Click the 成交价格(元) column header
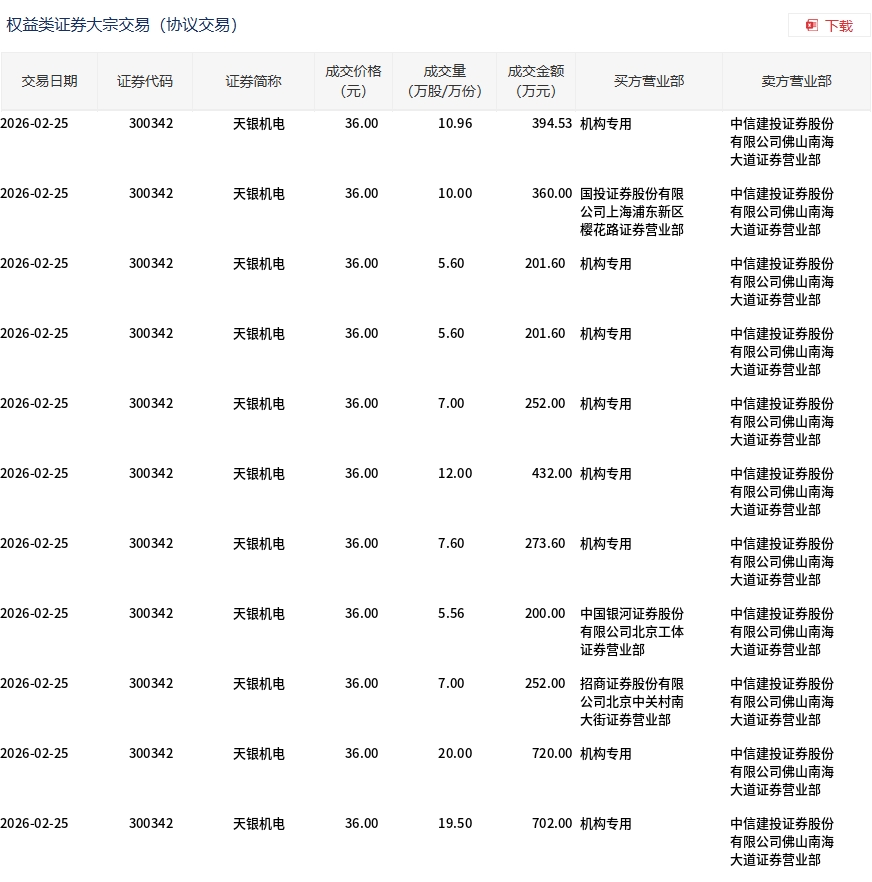Screen dimensions: 872x882 pyautogui.click(x=353, y=81)
